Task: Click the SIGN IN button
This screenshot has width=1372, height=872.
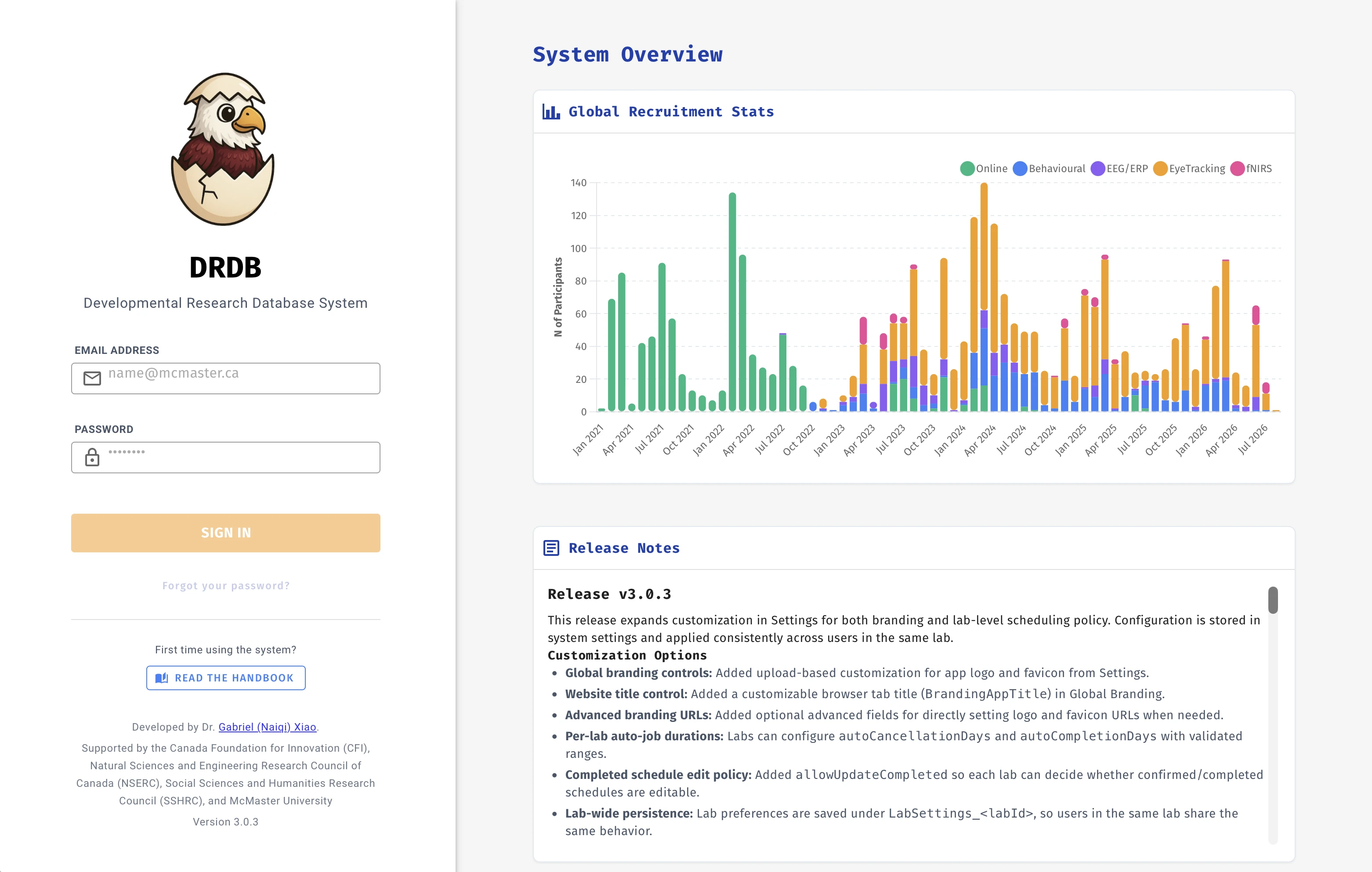Action: point(226,533)
